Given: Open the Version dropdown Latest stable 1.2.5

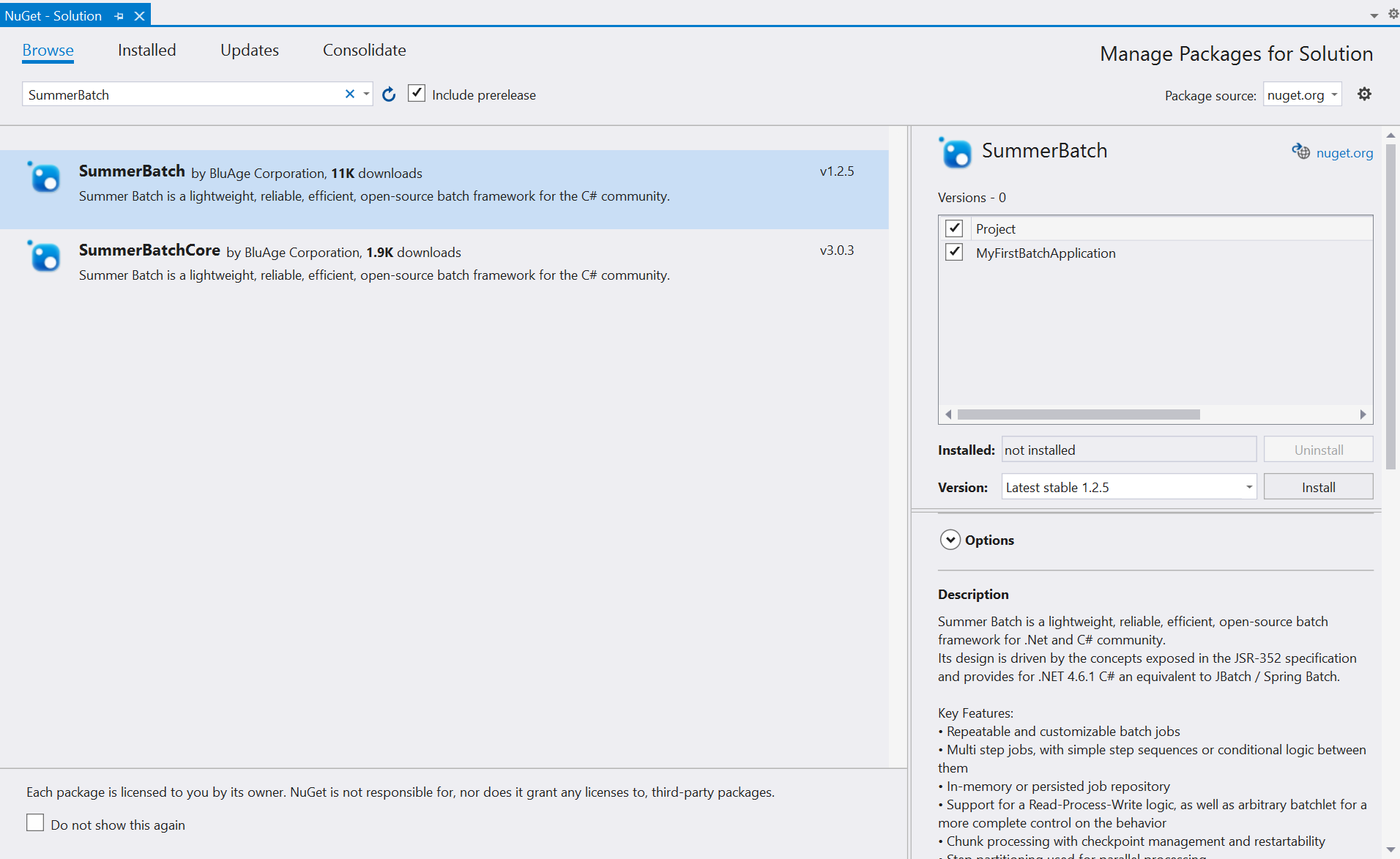Looking at the screenshot, I should (1128, 487).
